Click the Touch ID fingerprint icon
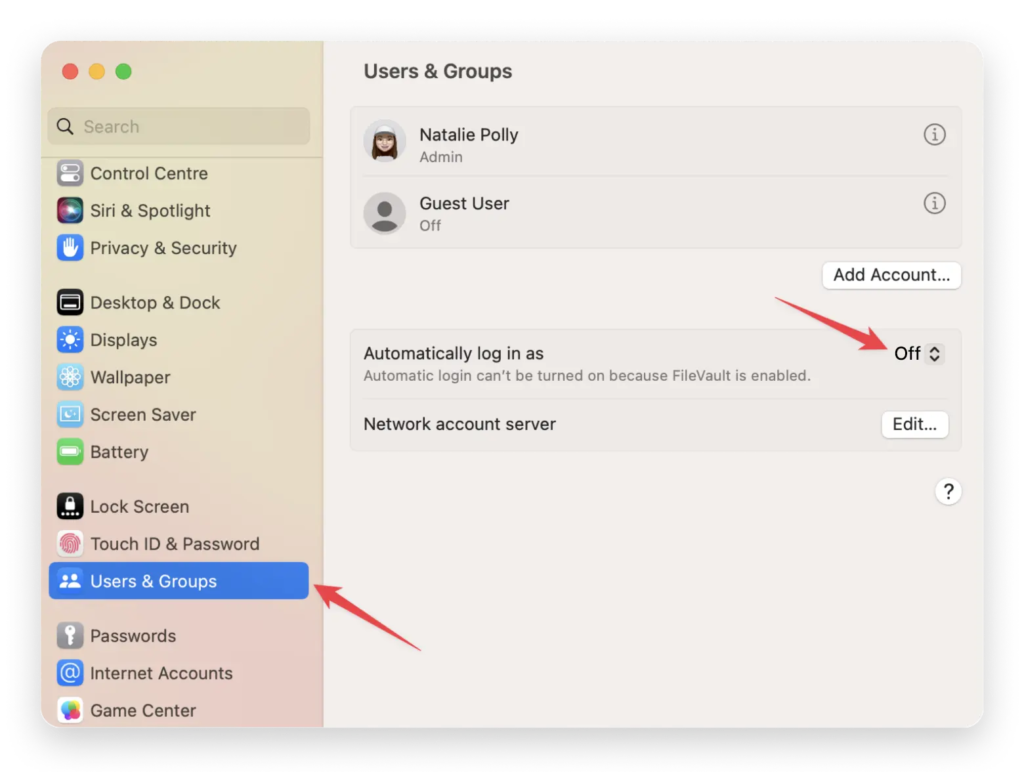This screenshot has width=1024, height=772. click(70, 543)
